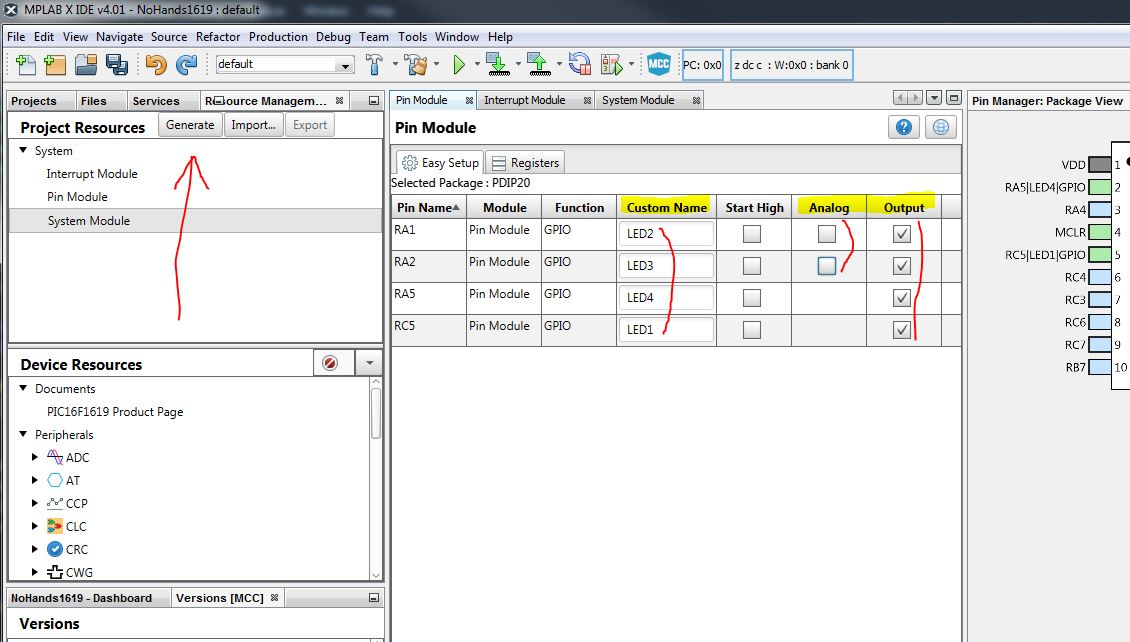Open MCC with the blue MCC icon

click(x=658, y=65)
